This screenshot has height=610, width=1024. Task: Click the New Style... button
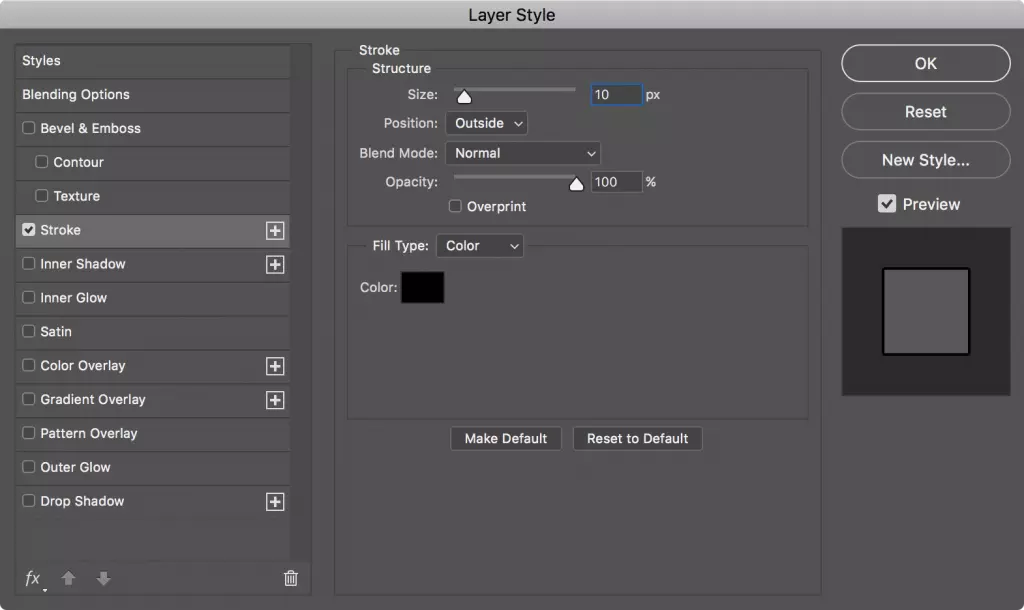925,160
